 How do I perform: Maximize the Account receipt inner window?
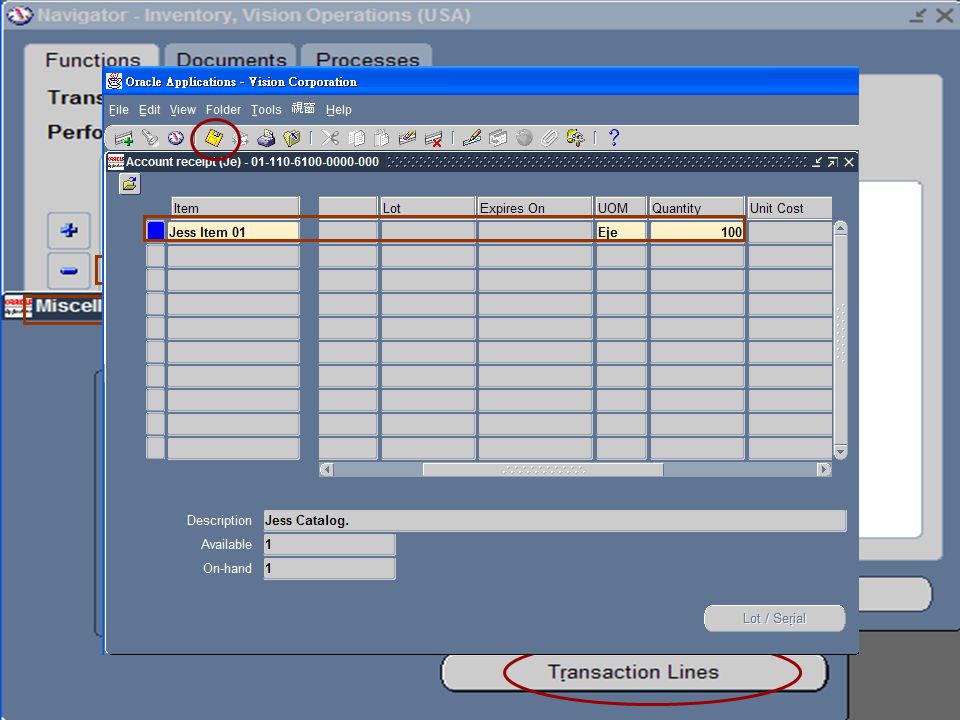833,162
